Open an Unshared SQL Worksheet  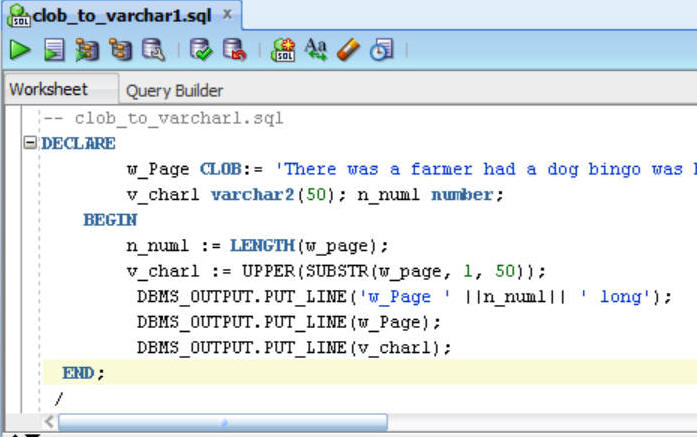pos(283,50)
